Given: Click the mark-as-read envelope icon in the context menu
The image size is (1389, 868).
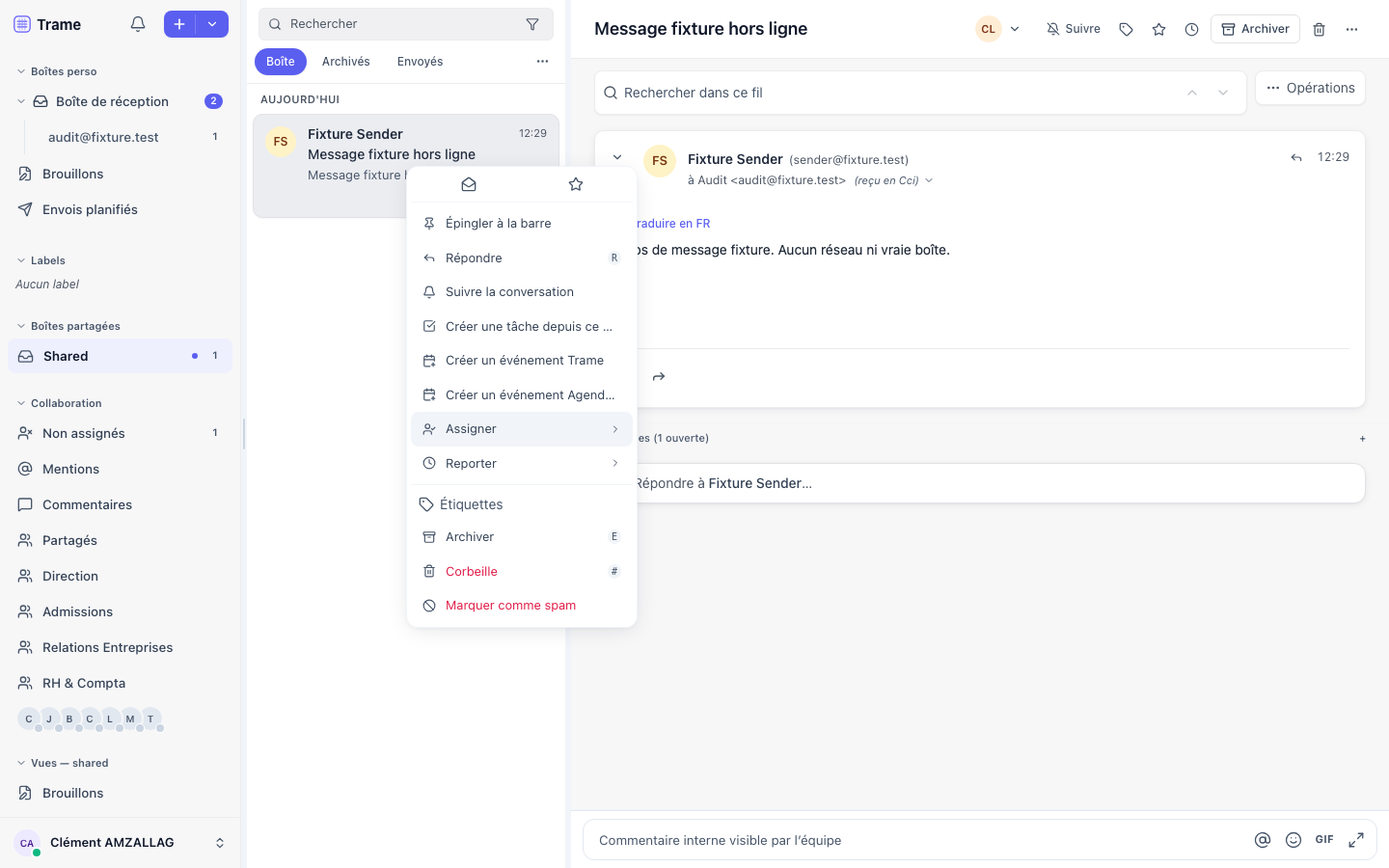Looking at the screenshot, I should click(x=469, y=184).
